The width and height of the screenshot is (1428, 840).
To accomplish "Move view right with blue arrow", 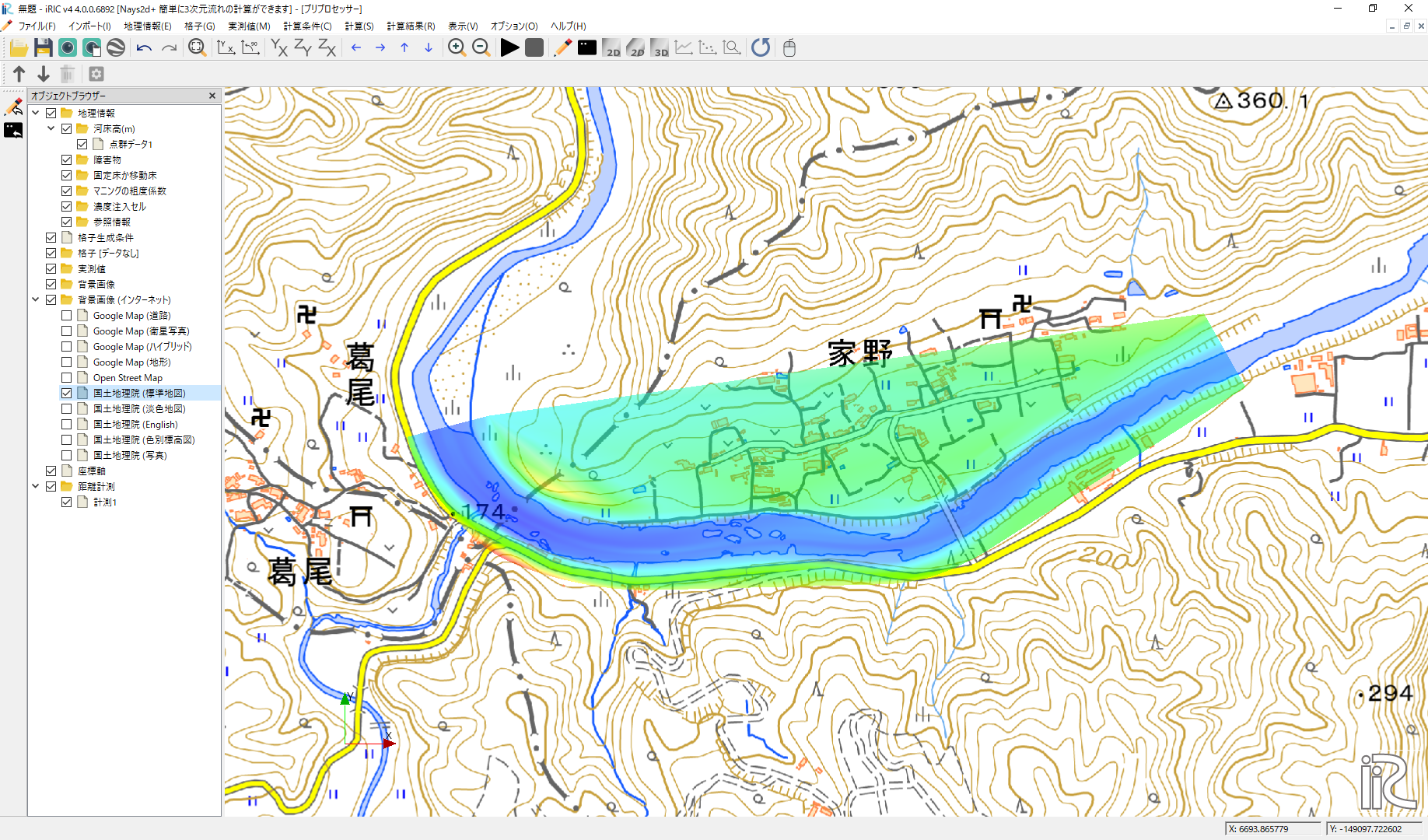I will pos(380,48).
